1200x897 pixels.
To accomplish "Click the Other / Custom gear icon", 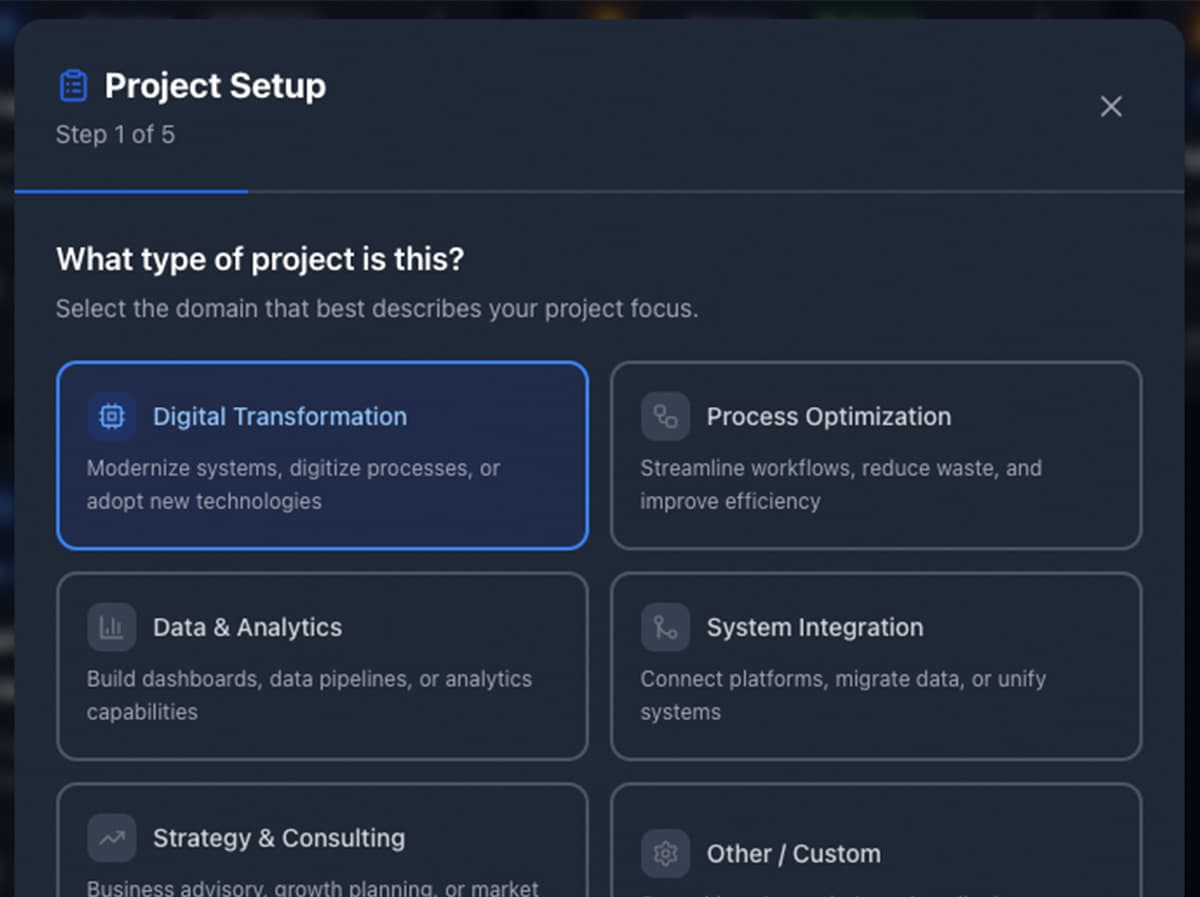I will 665,854.
